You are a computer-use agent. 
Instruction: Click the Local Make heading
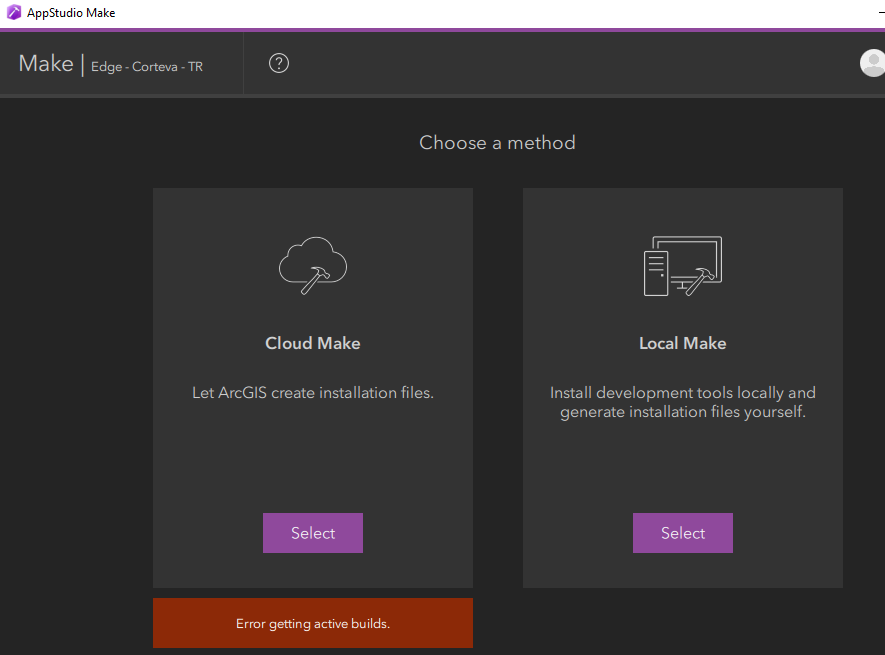[683, 343]
